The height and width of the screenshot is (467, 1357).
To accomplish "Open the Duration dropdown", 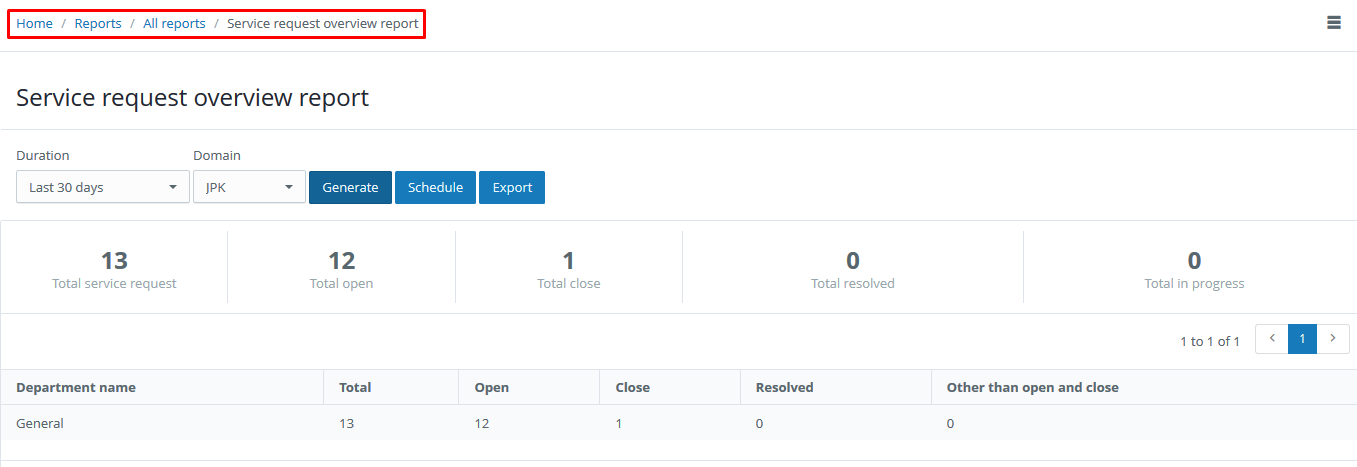I will [x=103, y=187].
